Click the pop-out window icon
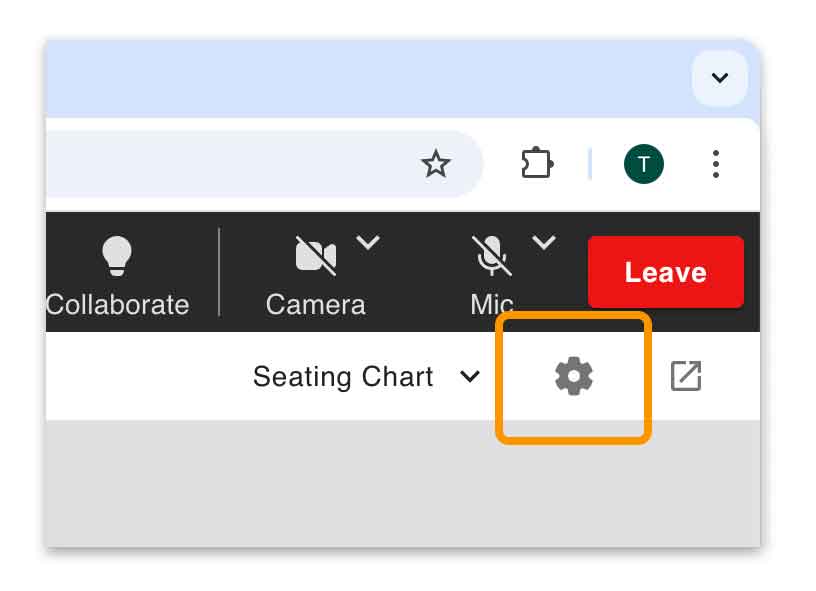Screen dimensions: 816x591 coord(686,377)
